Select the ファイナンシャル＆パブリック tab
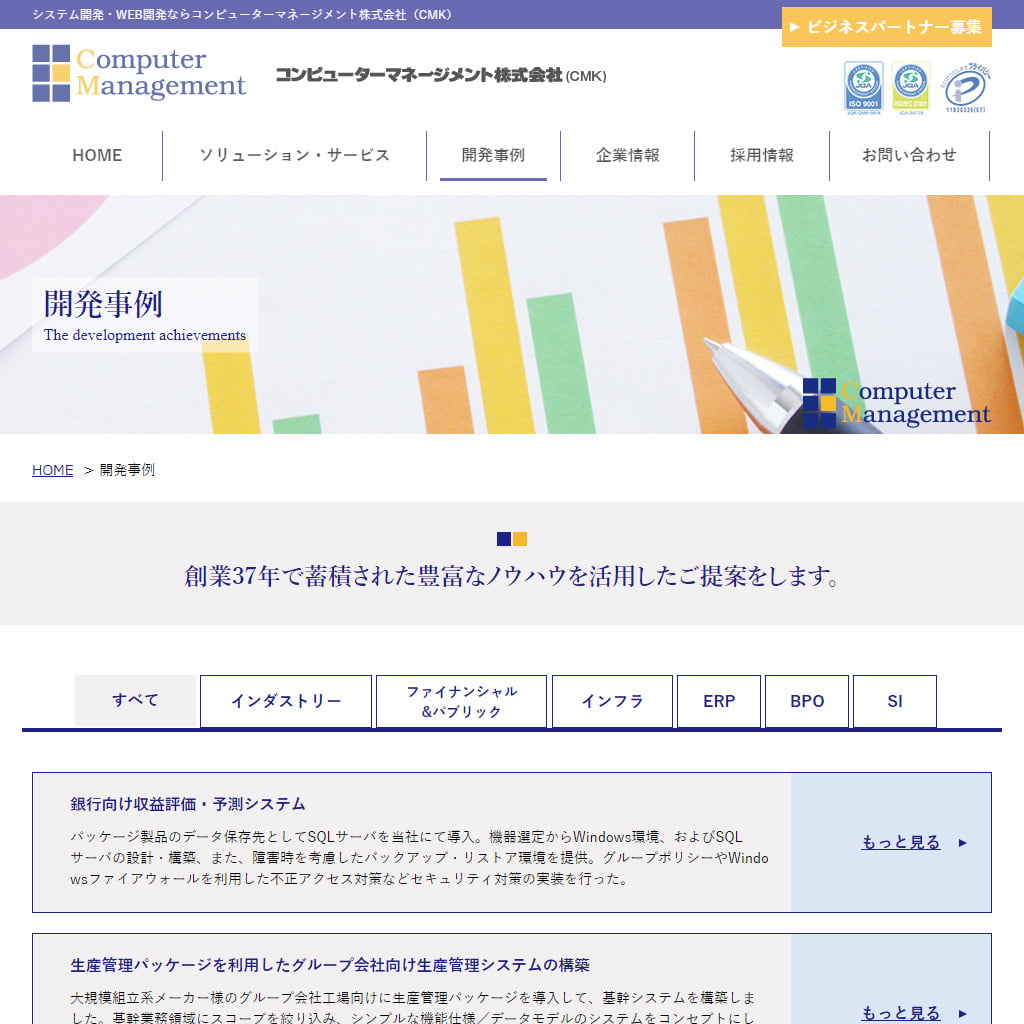This screenshot has height=1024, width=1024. 461,701
